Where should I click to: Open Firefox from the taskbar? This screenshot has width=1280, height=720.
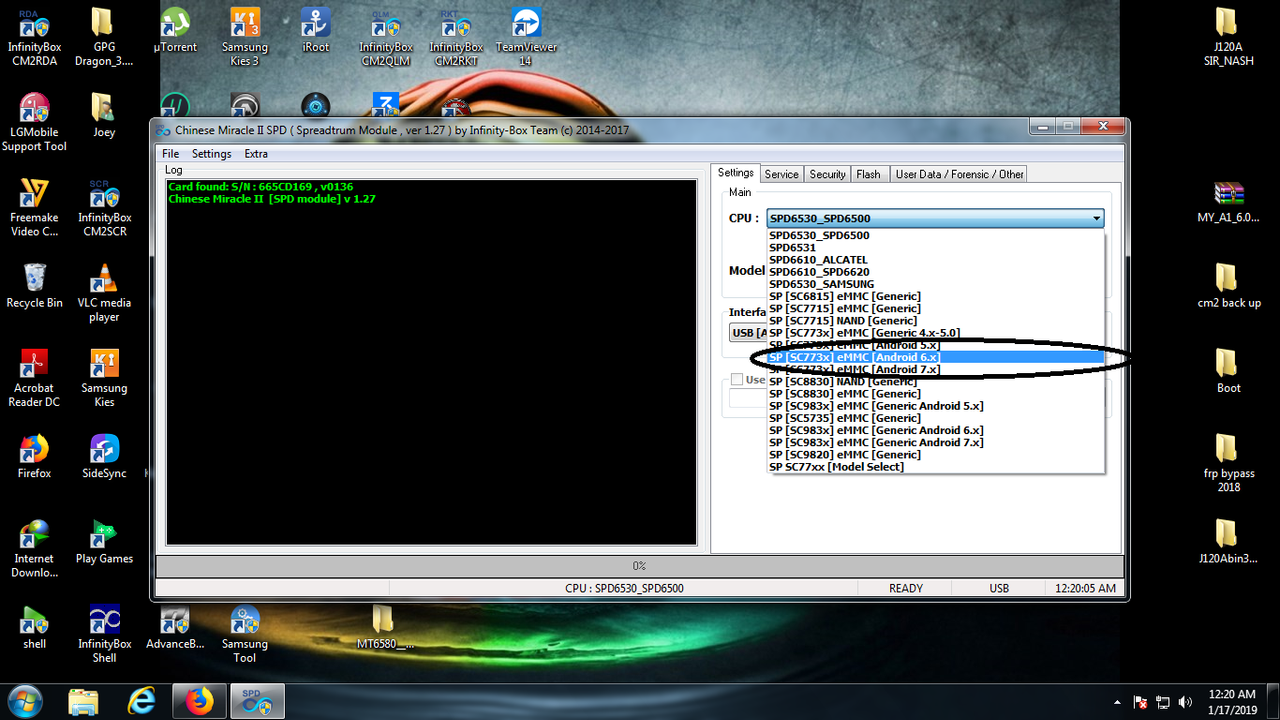click(x=199, y=702)
